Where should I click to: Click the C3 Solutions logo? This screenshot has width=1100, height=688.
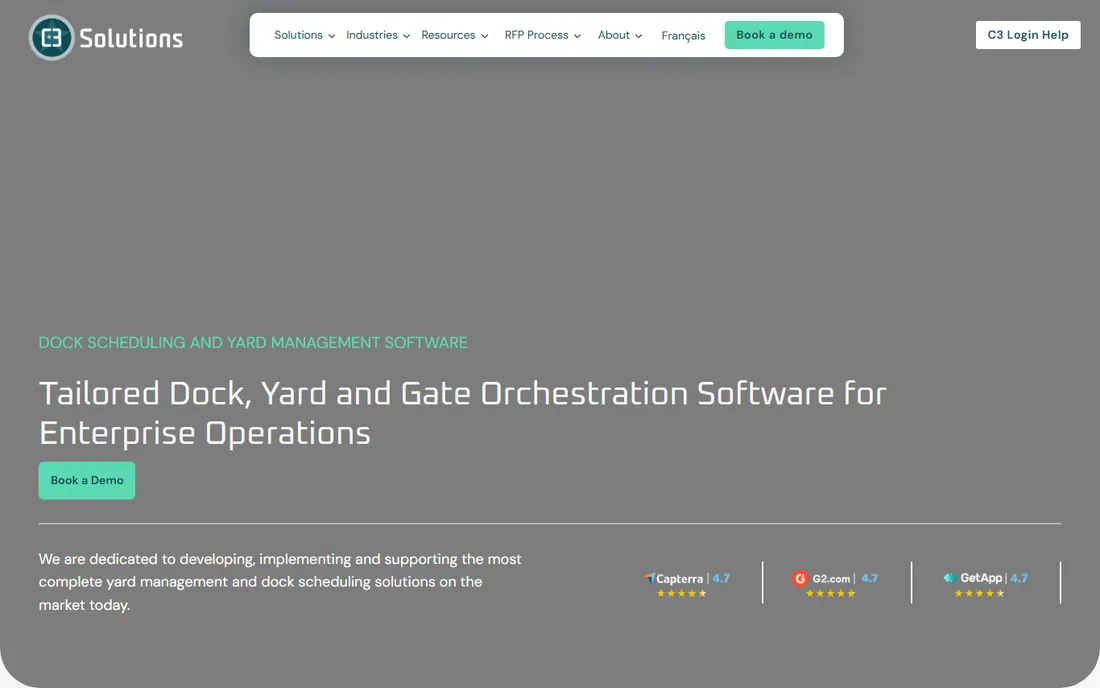(x=106, y=38)
